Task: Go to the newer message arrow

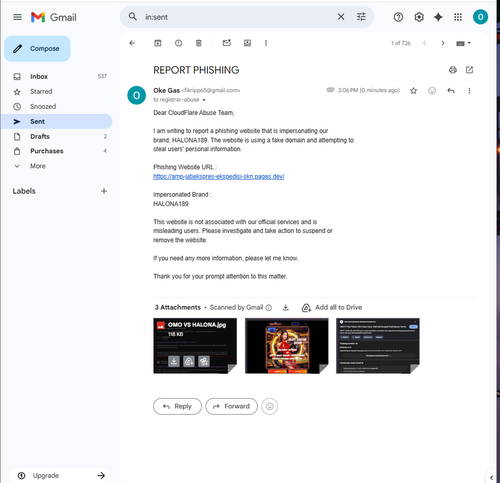Action: click(424, 43)
